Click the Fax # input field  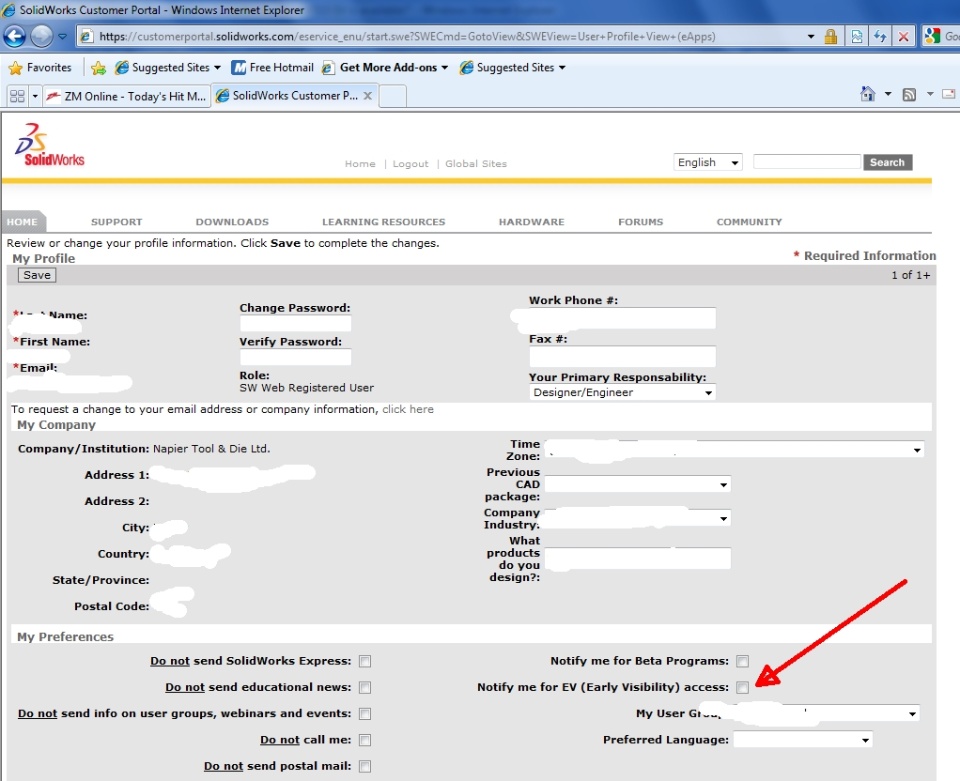tap(622, 356)
